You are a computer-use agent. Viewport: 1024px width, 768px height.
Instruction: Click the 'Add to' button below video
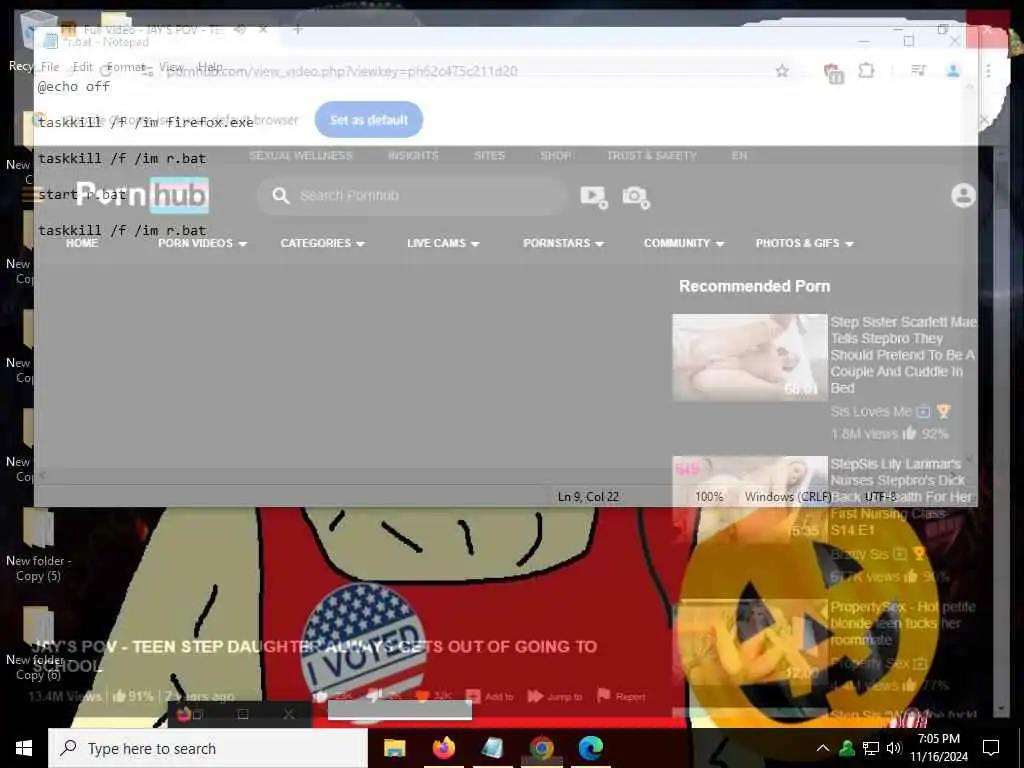(x=490, y=696)
